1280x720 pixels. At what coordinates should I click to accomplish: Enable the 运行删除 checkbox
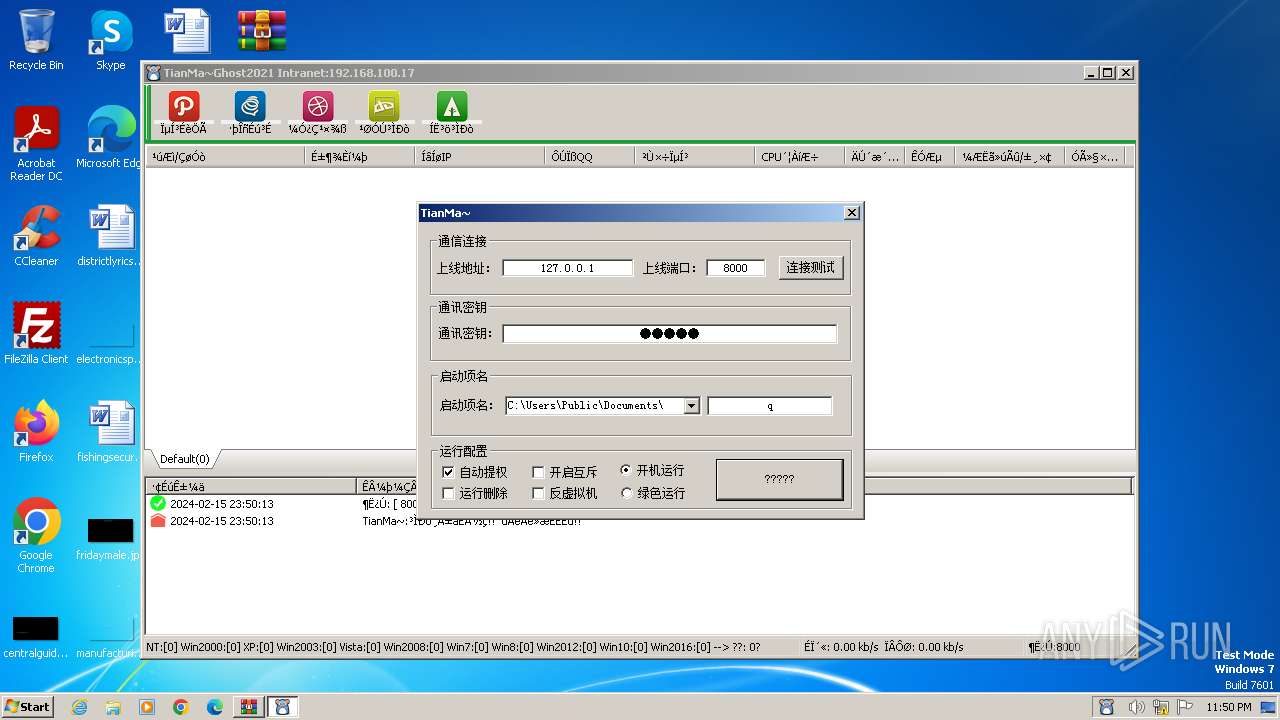pos(448,493)
